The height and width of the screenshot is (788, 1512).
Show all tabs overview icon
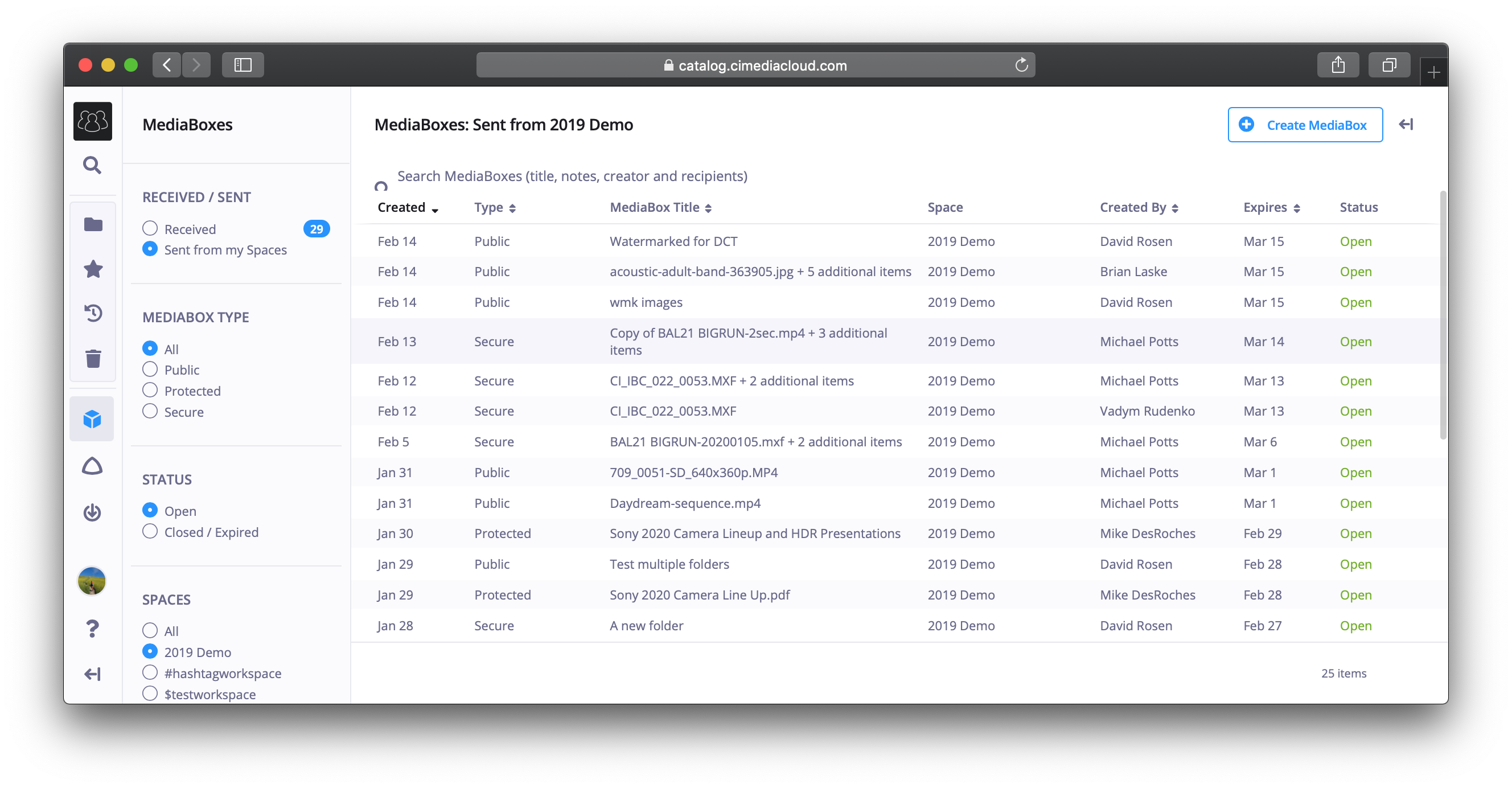point(1388,64)
